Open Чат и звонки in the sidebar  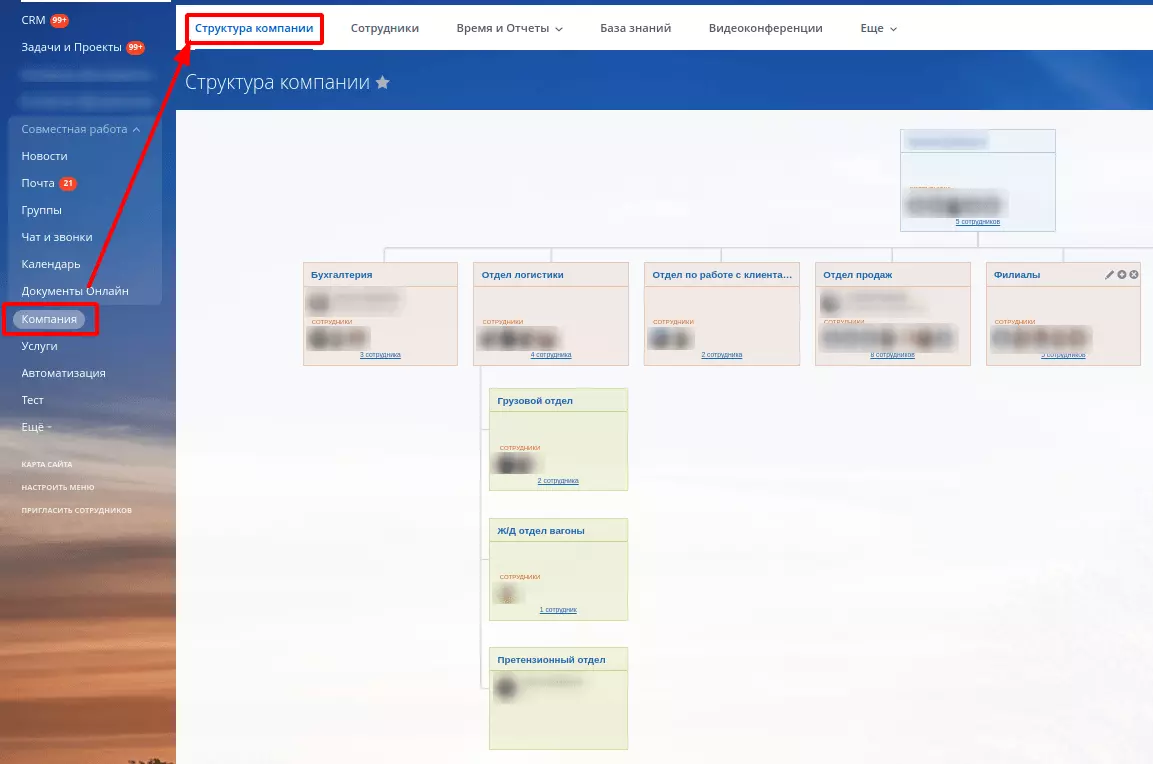(x=57, y=238)
